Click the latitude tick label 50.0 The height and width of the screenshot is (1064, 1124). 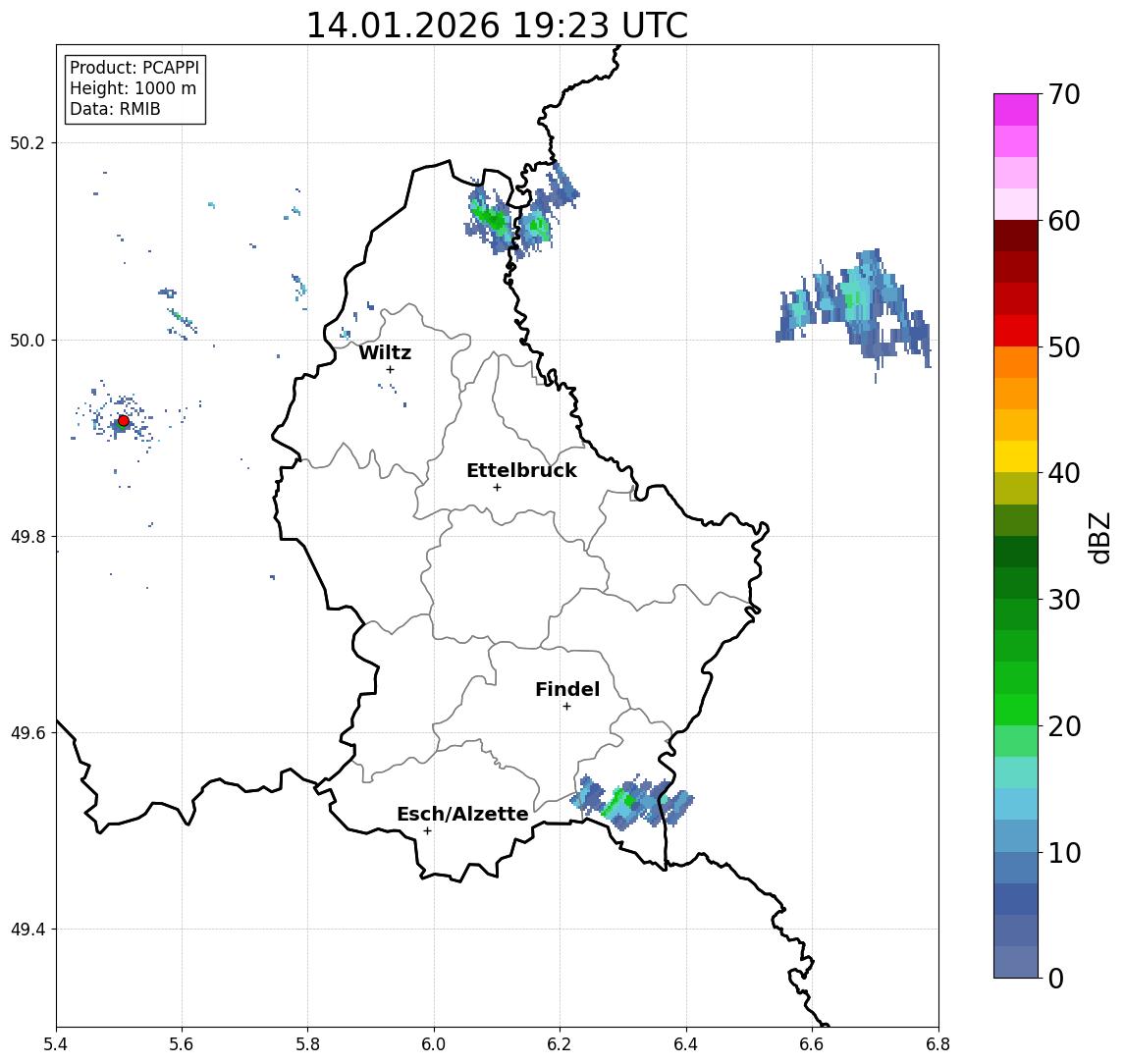pyautogui.click(x=27, y=340)
